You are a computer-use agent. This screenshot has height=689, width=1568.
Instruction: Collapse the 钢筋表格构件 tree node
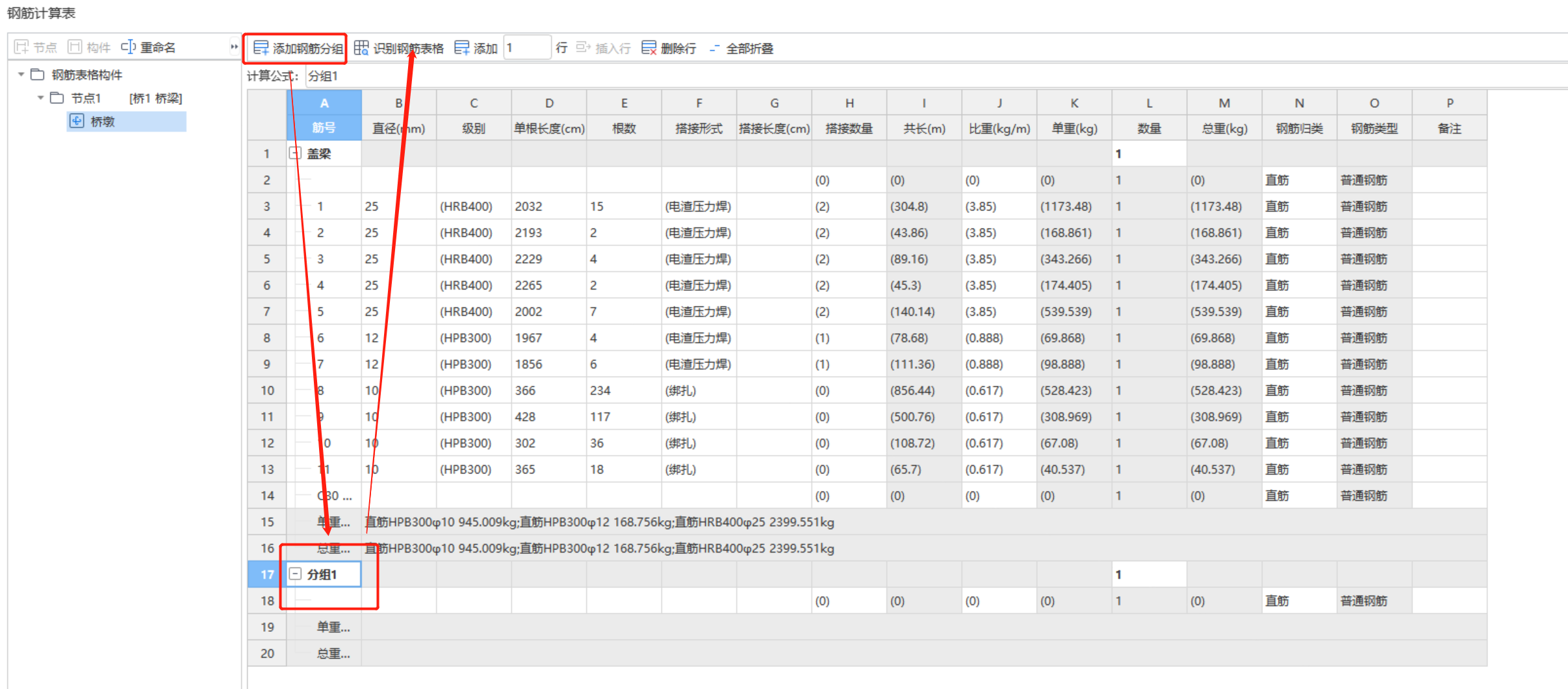tap(21, 75)
